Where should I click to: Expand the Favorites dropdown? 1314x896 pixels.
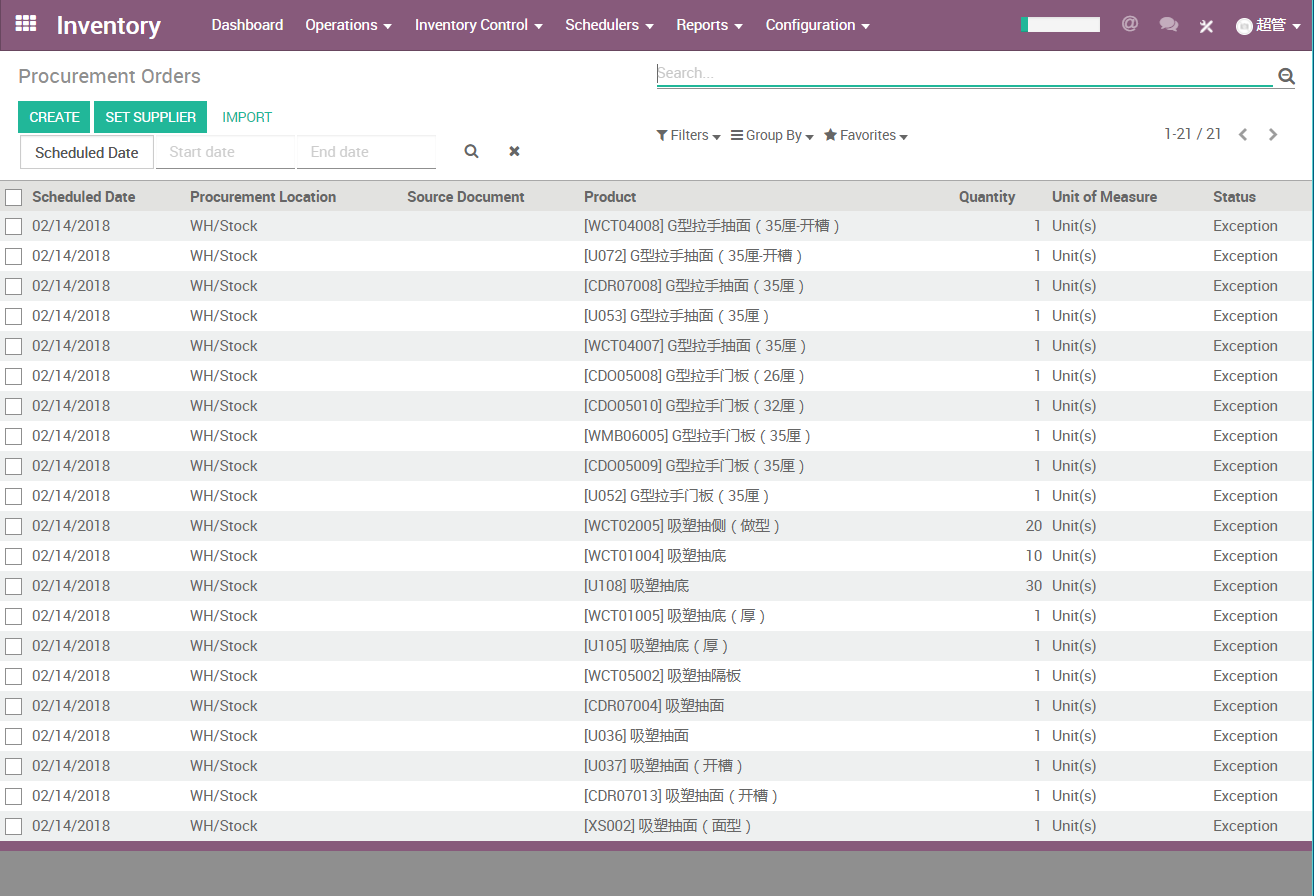coord(865,136)
